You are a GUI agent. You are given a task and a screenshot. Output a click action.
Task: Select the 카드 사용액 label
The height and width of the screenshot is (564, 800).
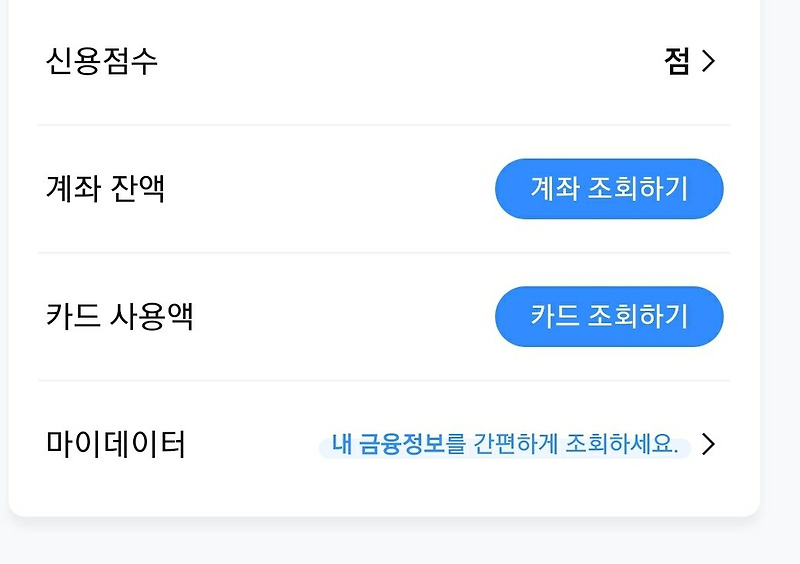(119, 316)
